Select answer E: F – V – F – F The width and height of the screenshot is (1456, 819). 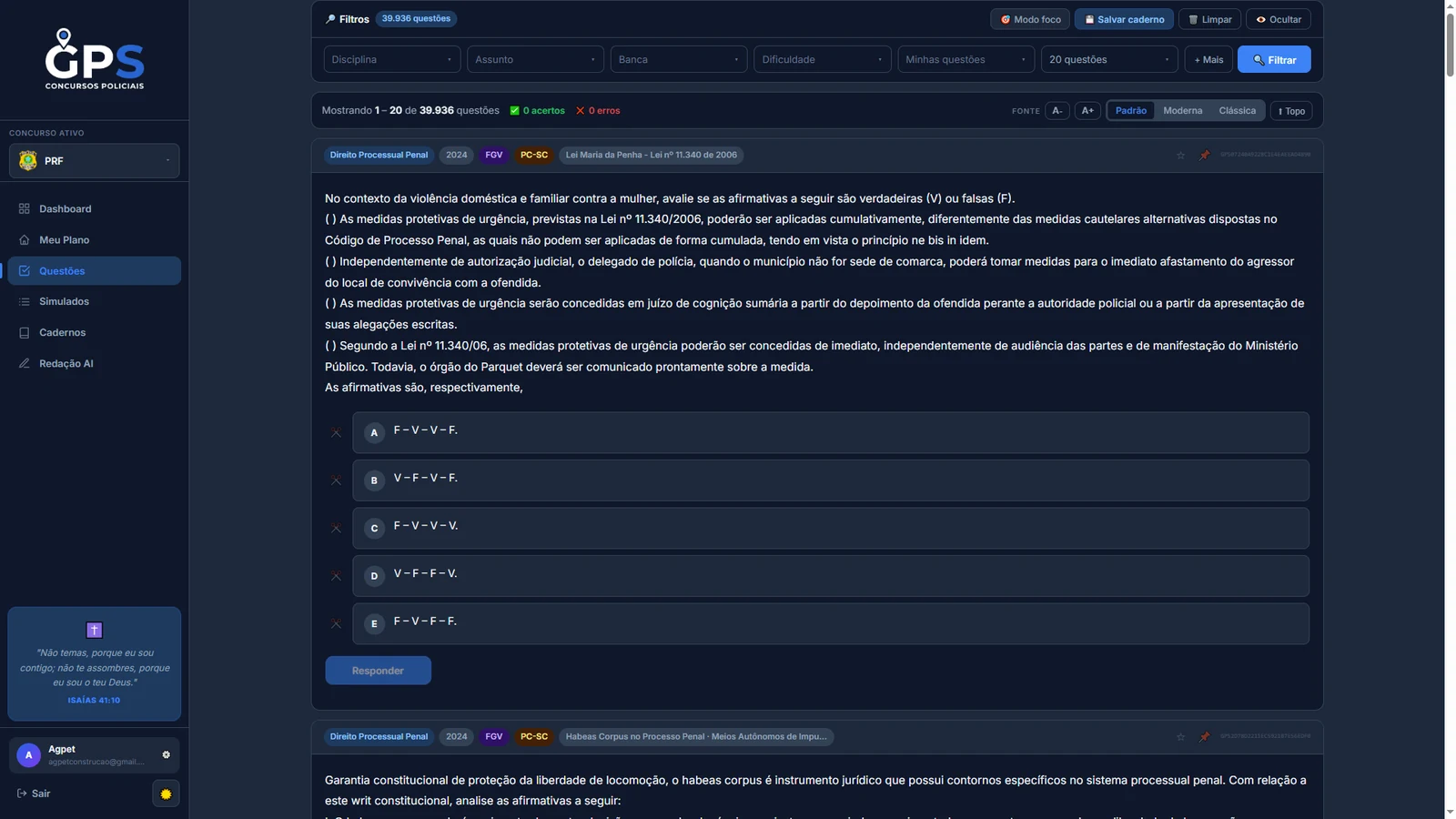tap(831, 623)
